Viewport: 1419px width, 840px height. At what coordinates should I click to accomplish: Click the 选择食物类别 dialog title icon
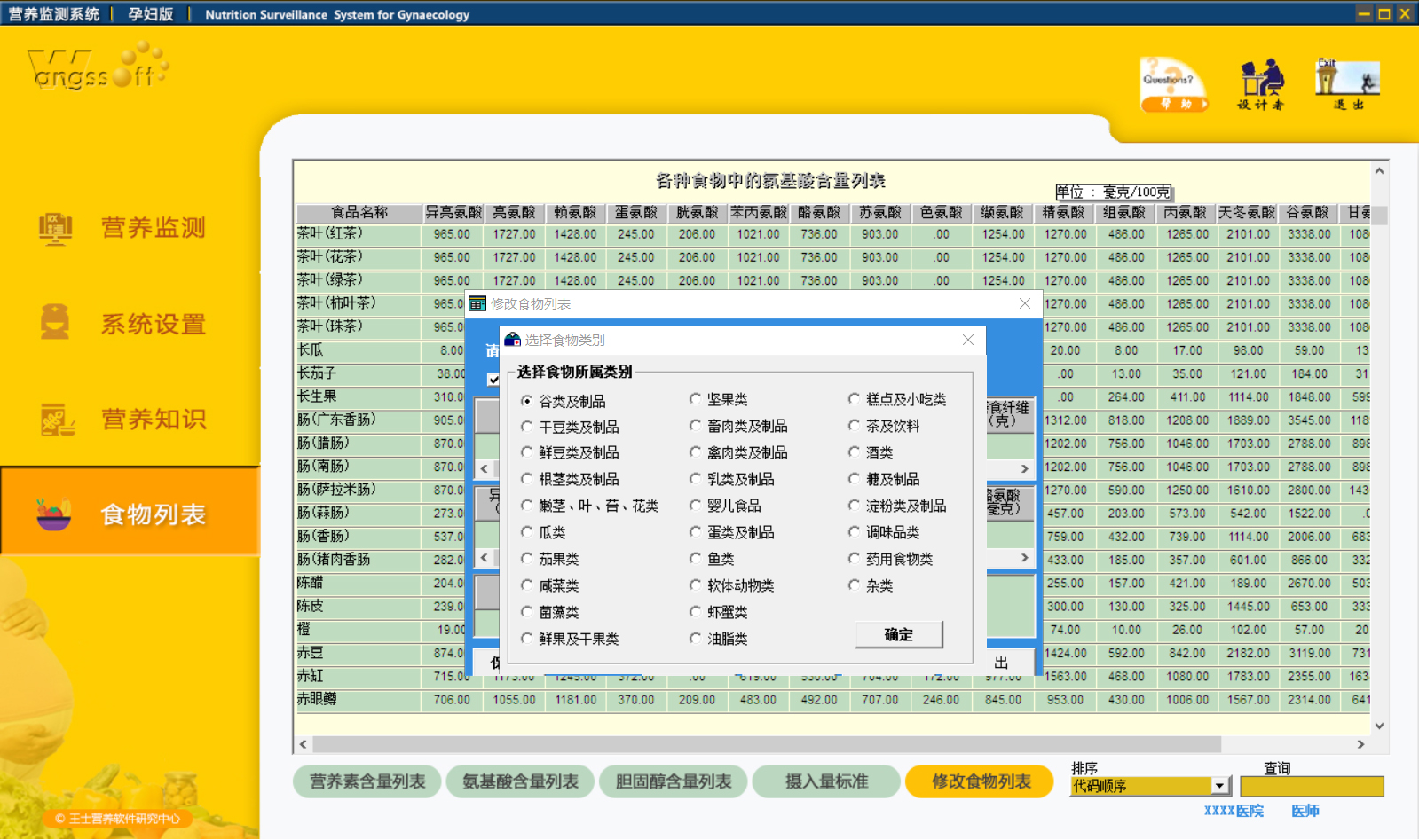512,340
